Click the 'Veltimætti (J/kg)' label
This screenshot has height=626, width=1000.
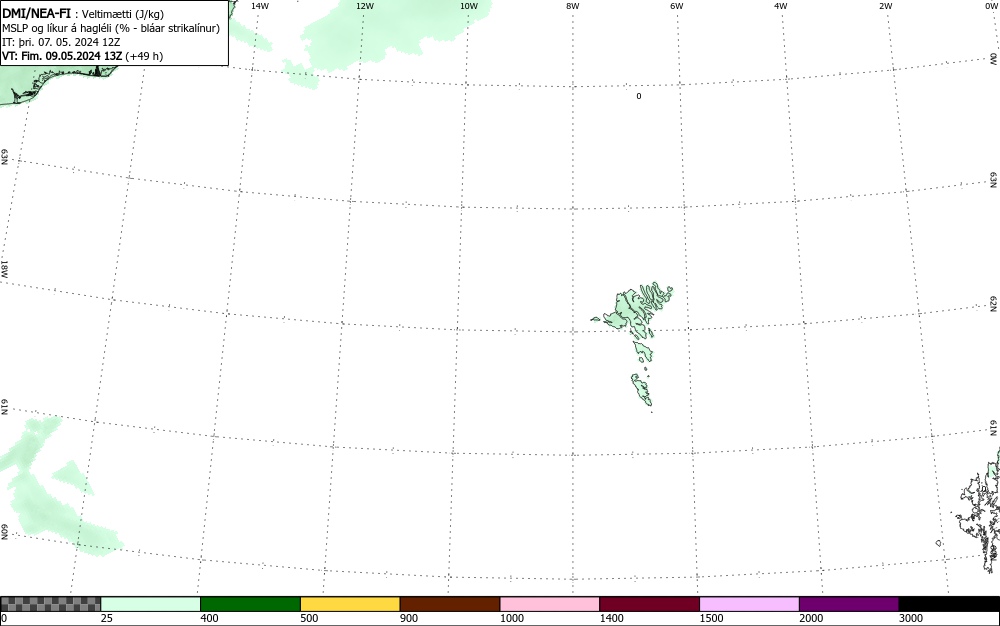[122, 14]
